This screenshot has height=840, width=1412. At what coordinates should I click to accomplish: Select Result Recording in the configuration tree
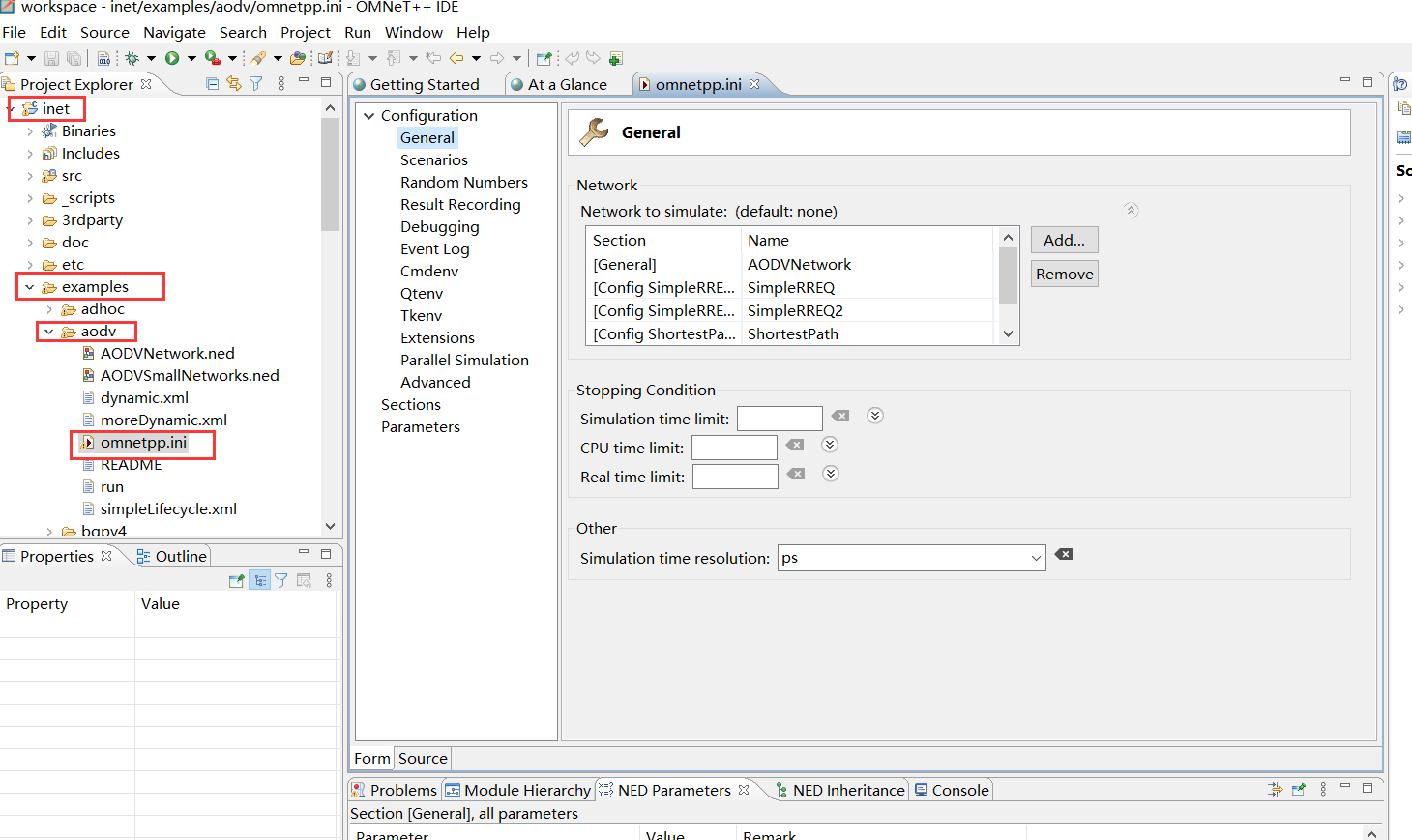pos(460,205)
